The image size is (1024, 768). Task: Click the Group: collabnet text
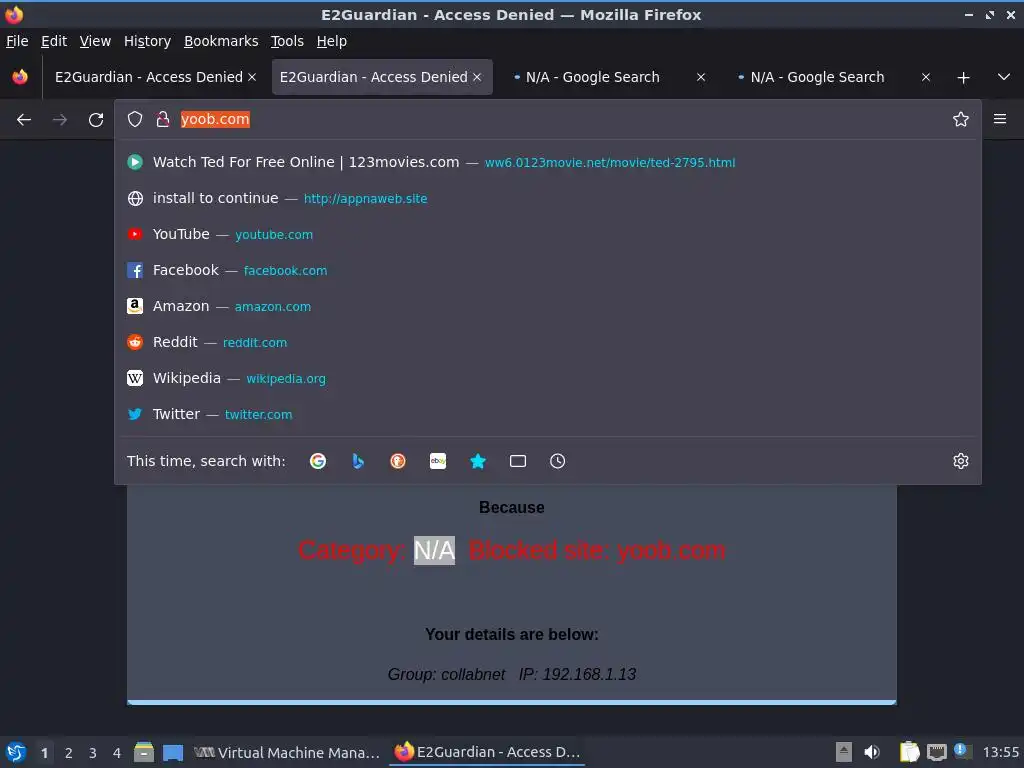[446, 674]
